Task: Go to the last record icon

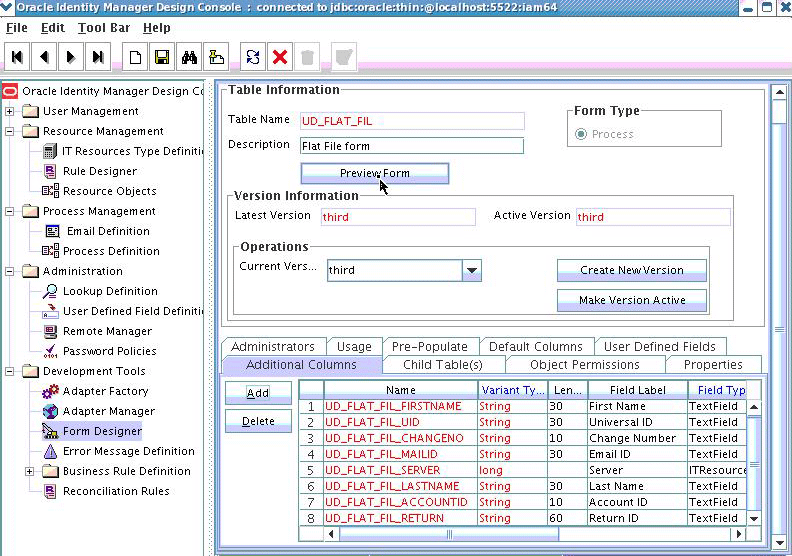Action: 97,57
